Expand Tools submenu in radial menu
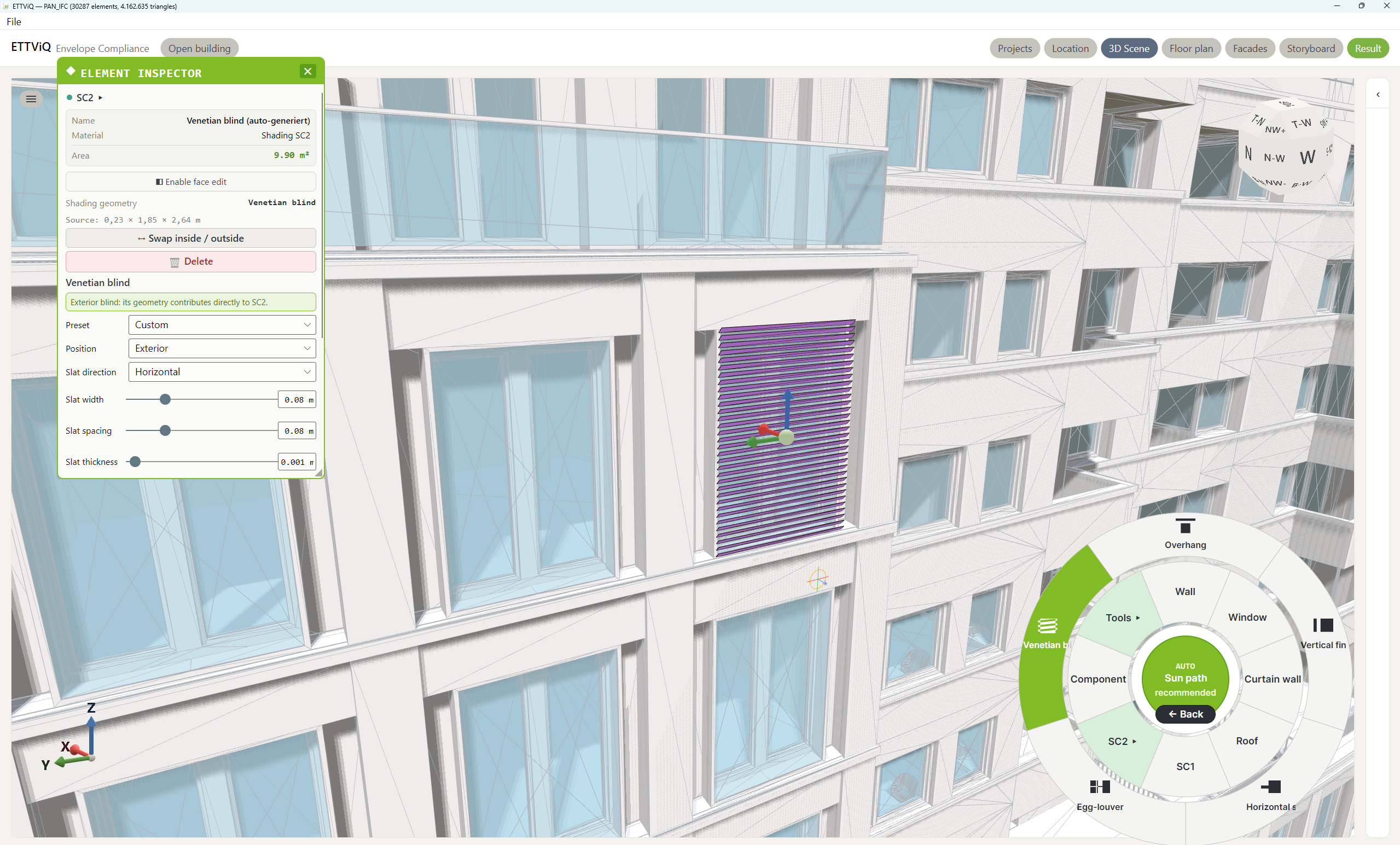The height and width of the screenshot is (845, 1400). 1123,618
